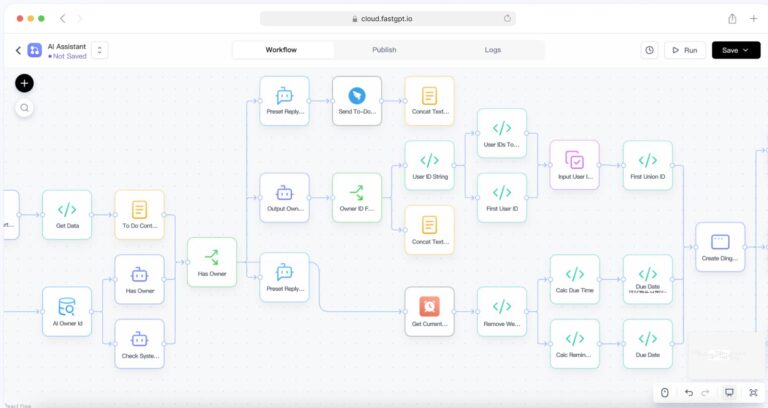The height and width of the screenshot is (408, 768).
Task: Select the Calc Remin... code node
Action: (x=575, y=344)
